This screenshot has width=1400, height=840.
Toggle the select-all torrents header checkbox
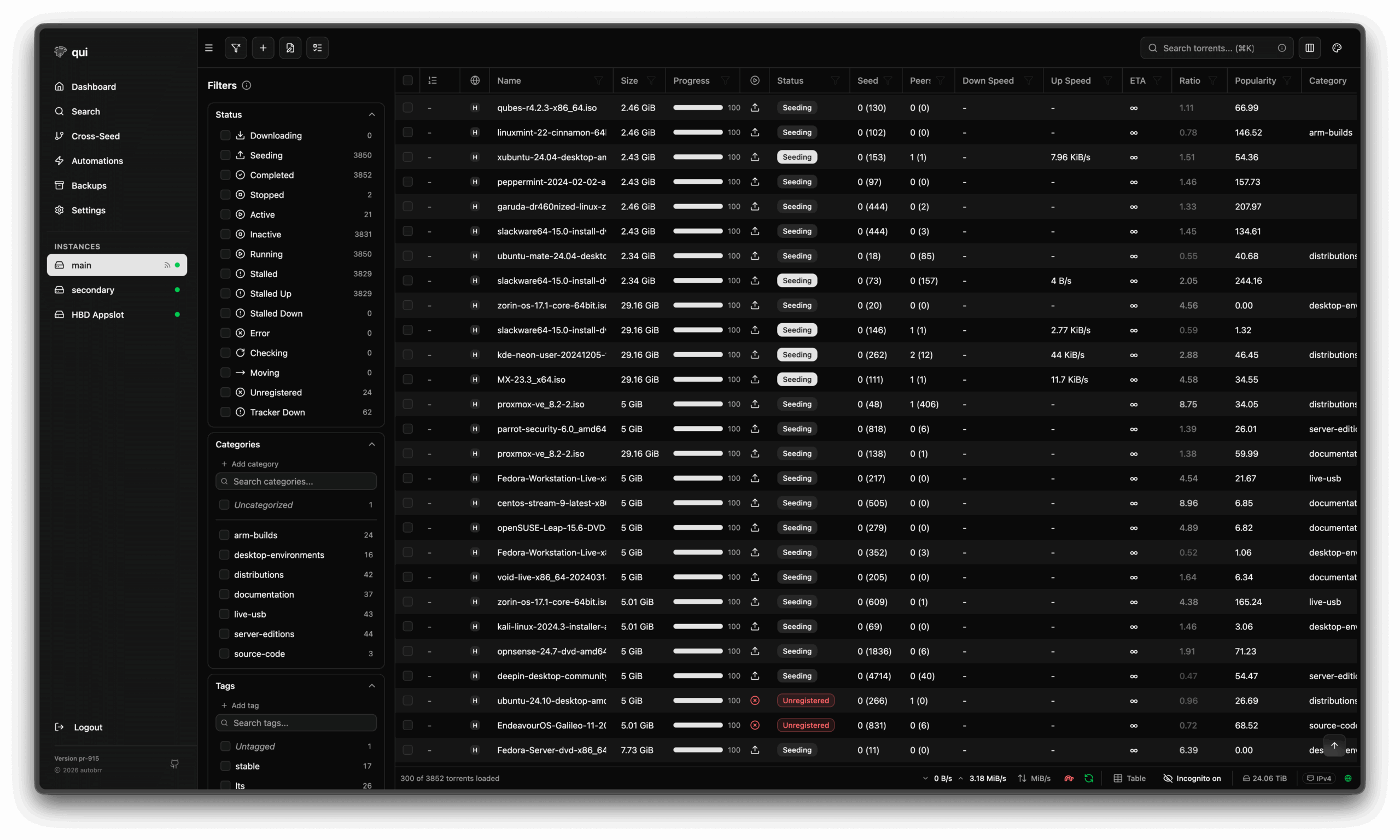407,80
